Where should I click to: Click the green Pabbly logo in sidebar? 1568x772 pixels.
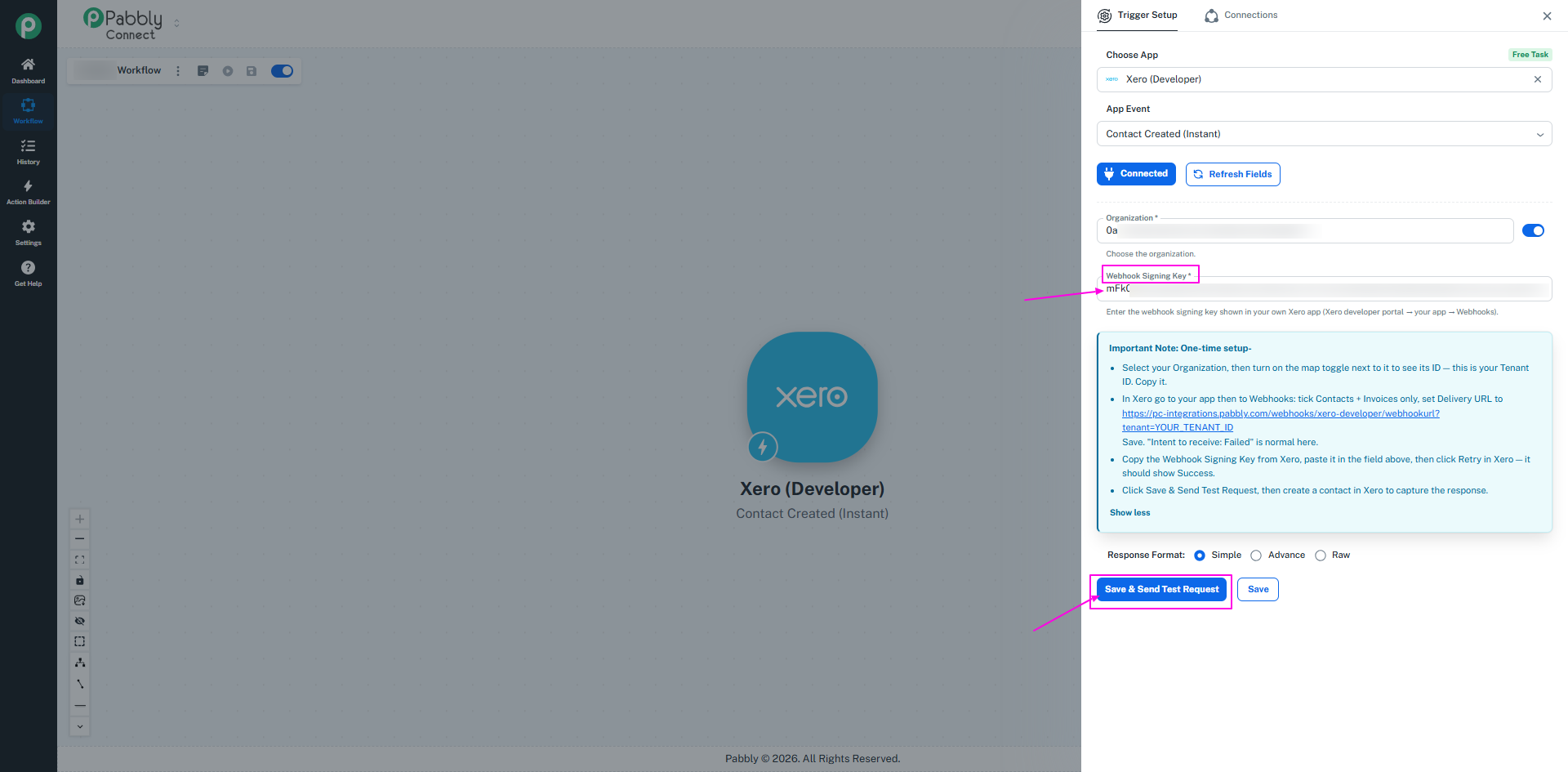tap(29, 26)
